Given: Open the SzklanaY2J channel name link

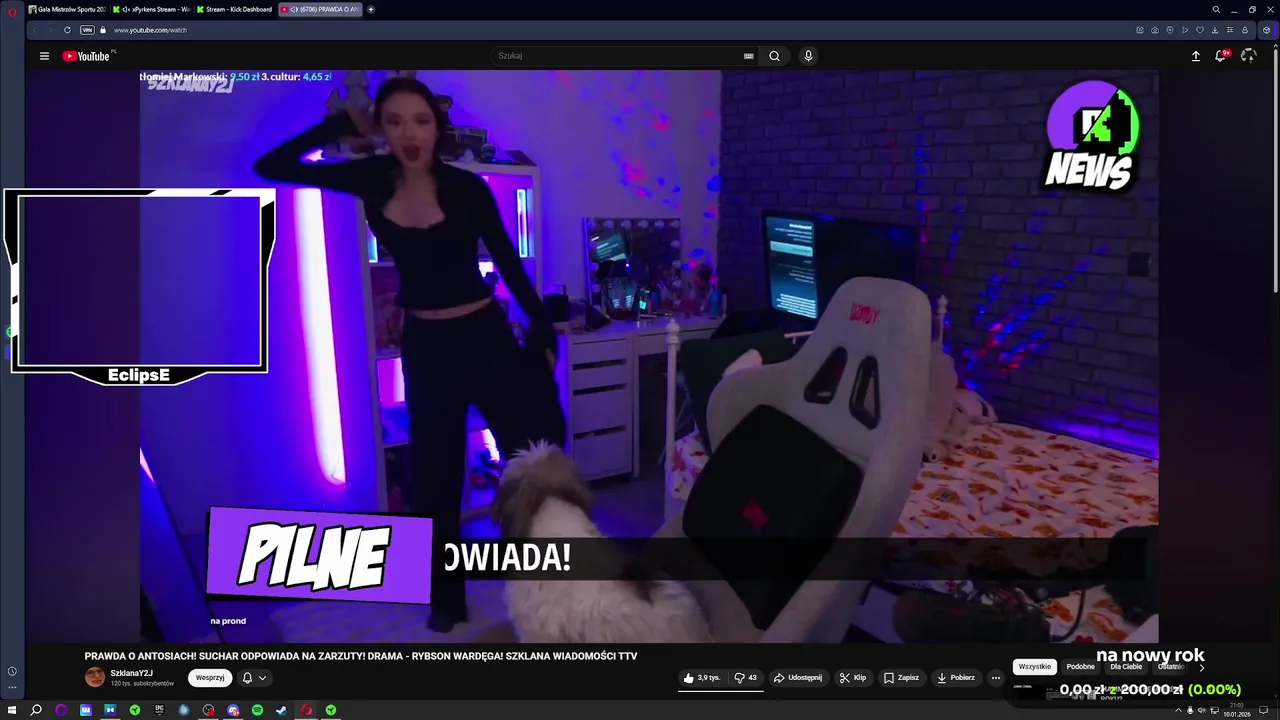Looking at the screenshot, I should pos(132,673).
